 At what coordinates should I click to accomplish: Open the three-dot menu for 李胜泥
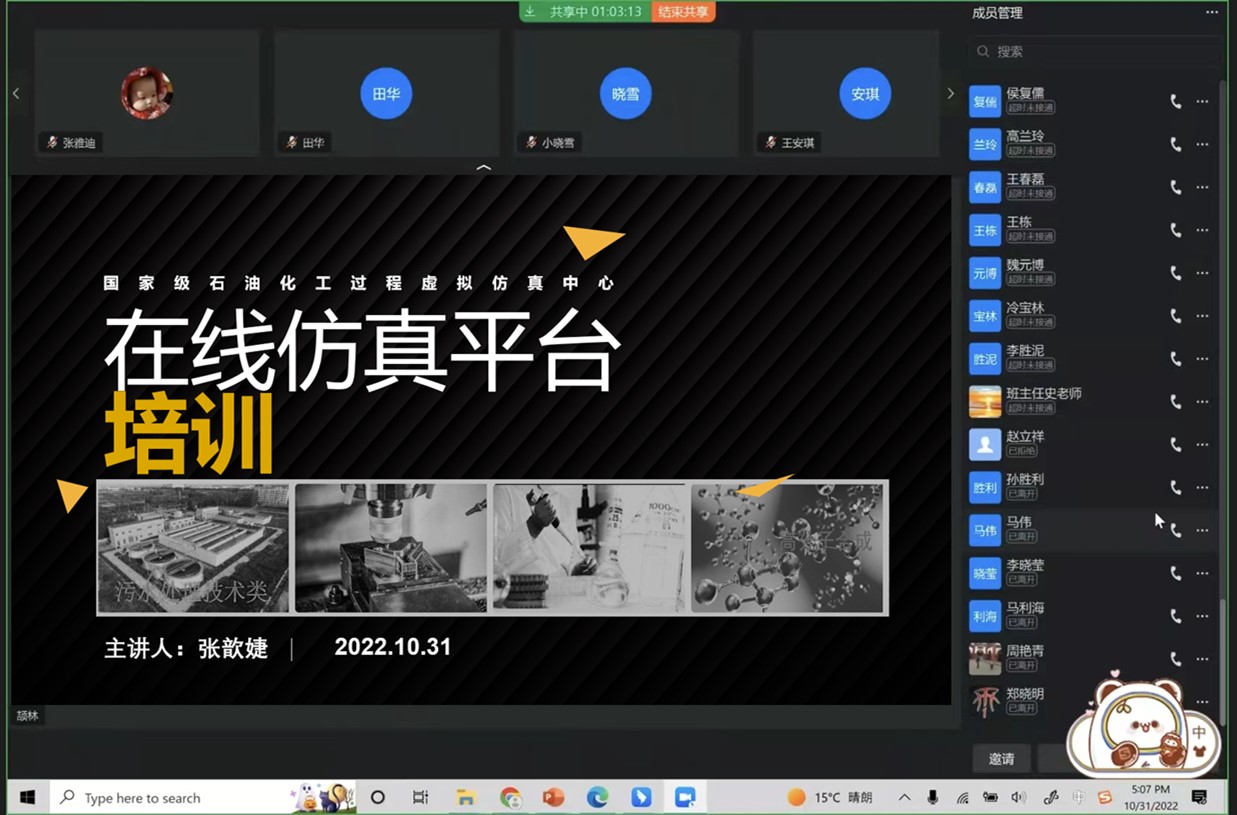[1202, 359]
